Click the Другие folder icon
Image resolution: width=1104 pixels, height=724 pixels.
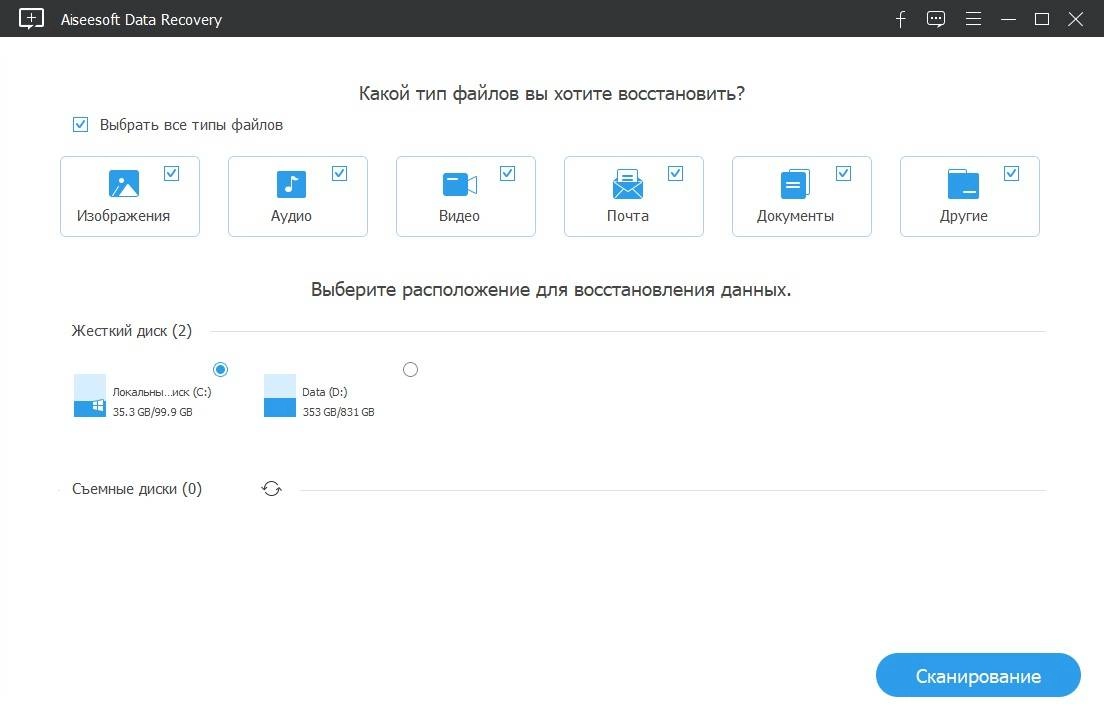(963, 184)
